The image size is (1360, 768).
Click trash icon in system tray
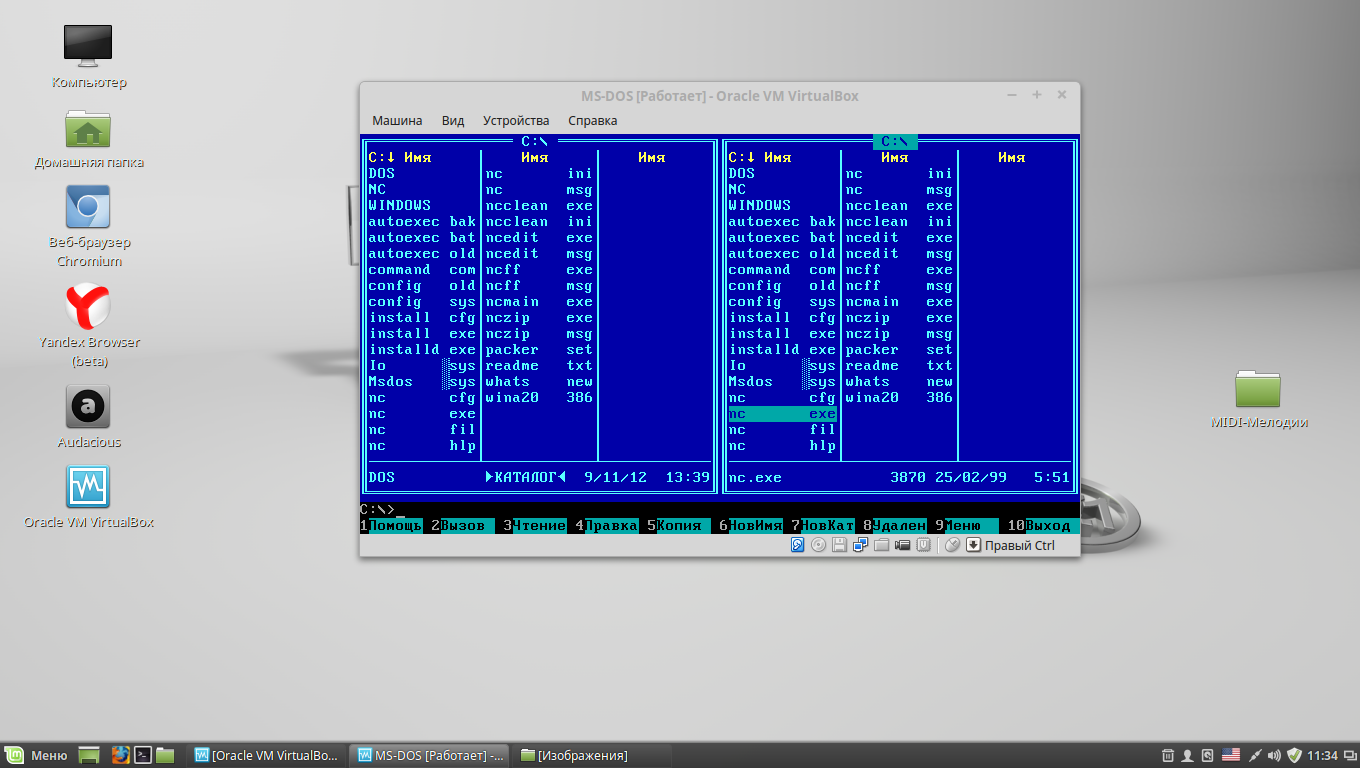(x=1168, y=755)
